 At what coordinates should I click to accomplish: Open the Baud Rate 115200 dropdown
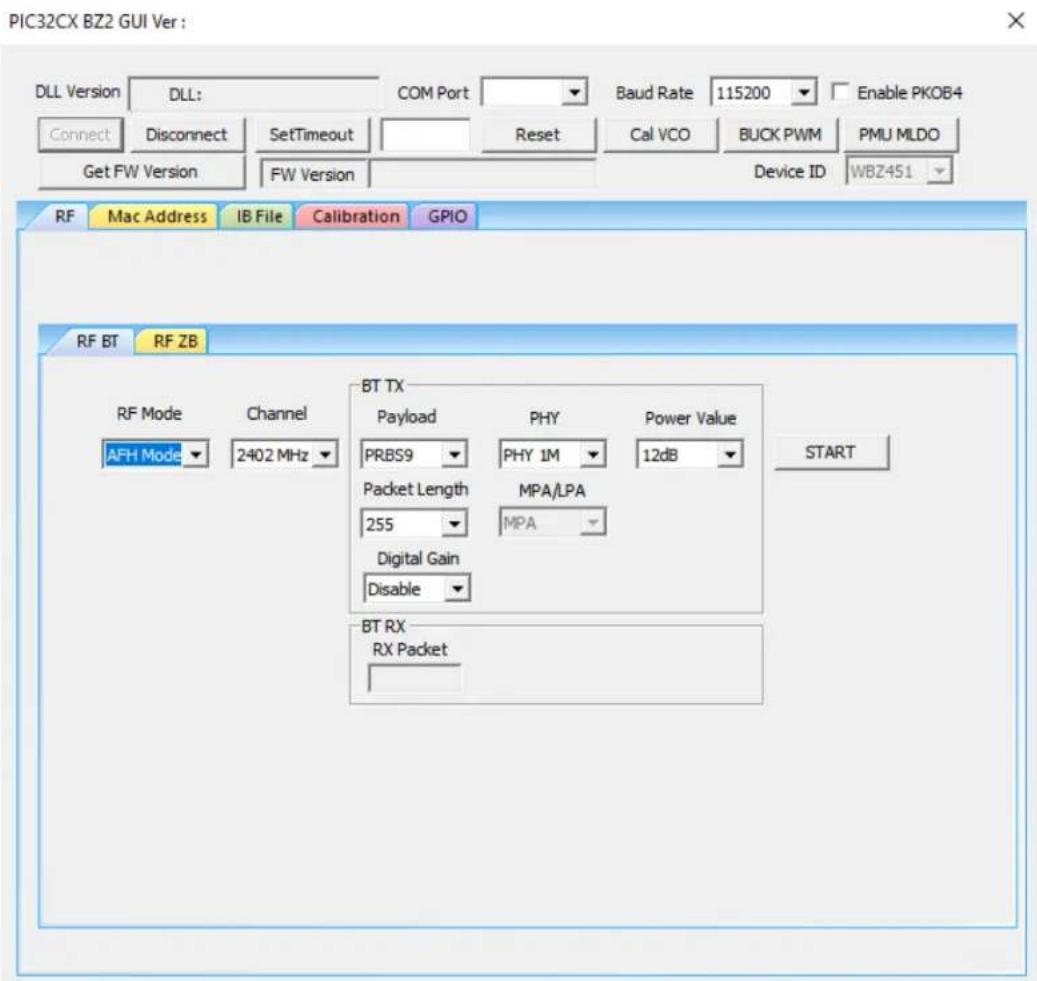tap(763, 93)
